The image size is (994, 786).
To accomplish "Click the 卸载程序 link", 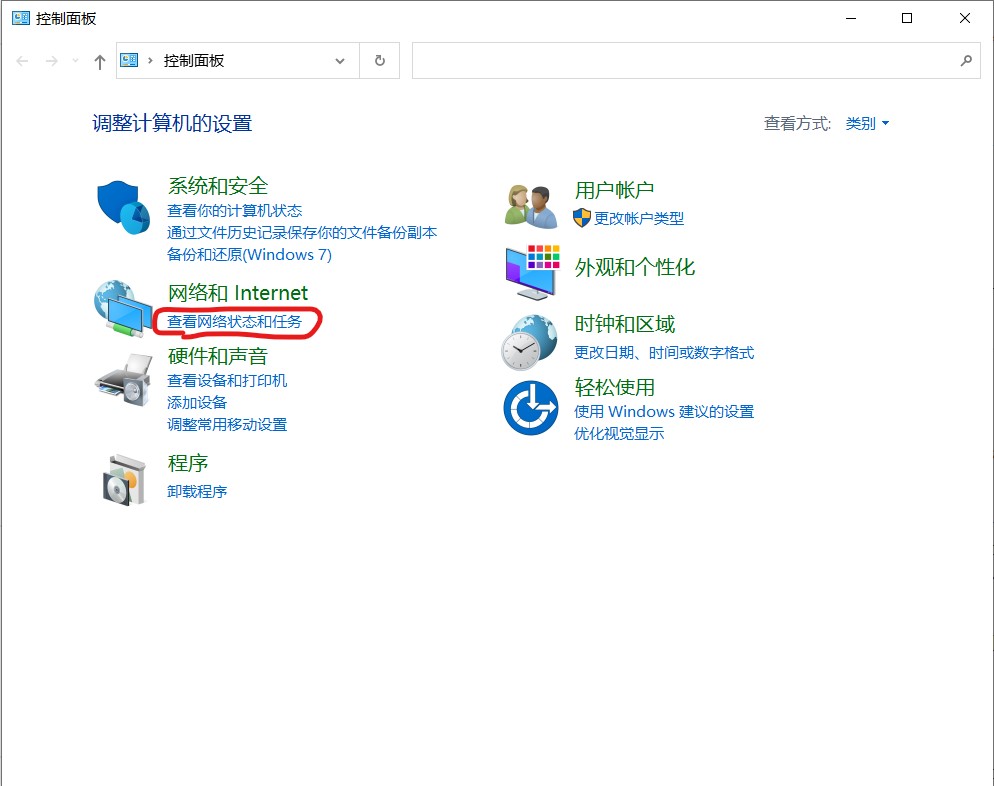I will (x=197, y=491).
